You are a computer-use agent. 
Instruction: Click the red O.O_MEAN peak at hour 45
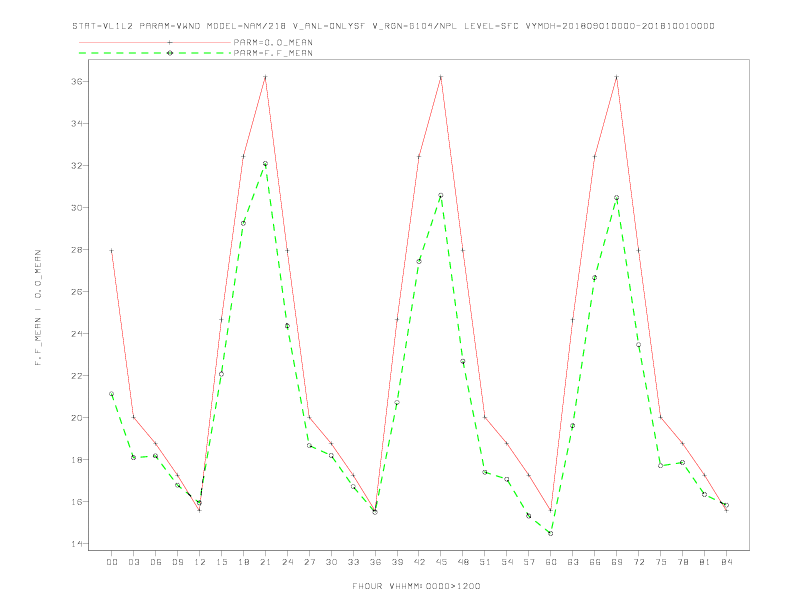[x=441, y=77]
